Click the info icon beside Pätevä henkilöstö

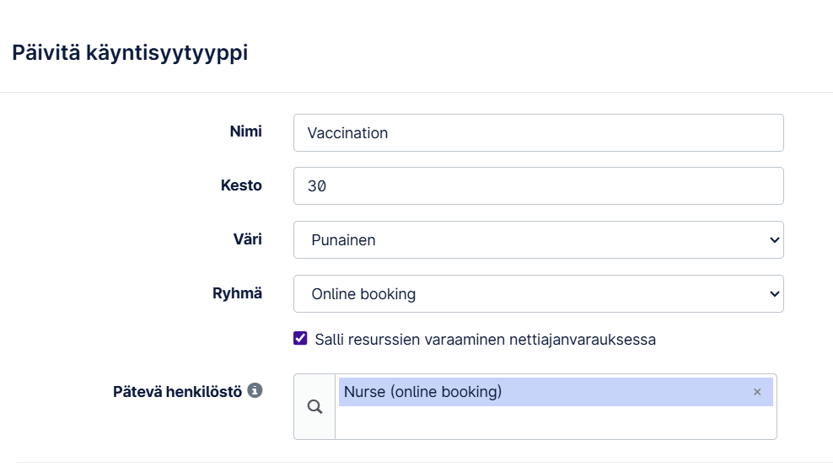tap(255, 391)
